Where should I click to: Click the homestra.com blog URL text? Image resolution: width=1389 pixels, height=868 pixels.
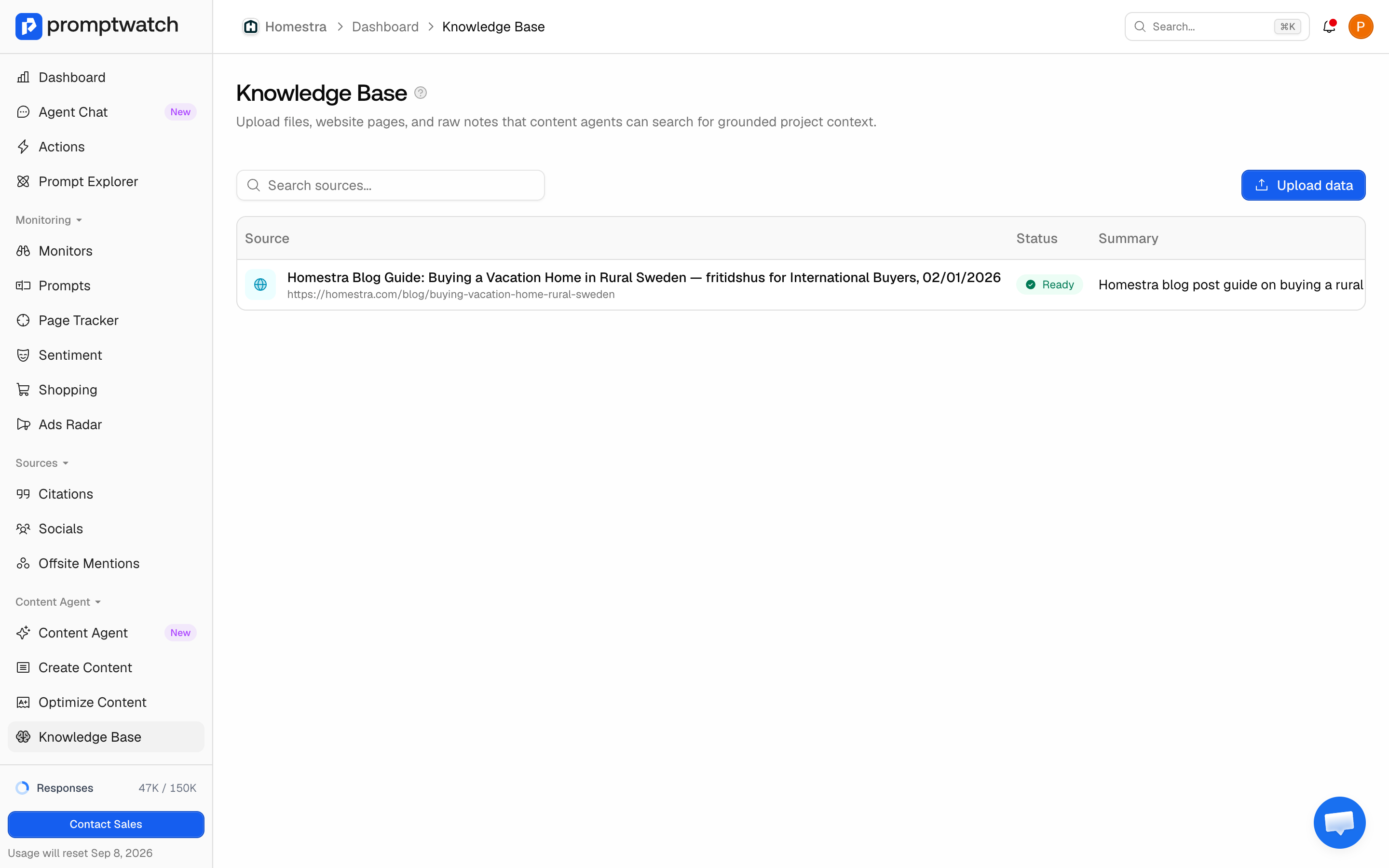(x=450, y=295)
